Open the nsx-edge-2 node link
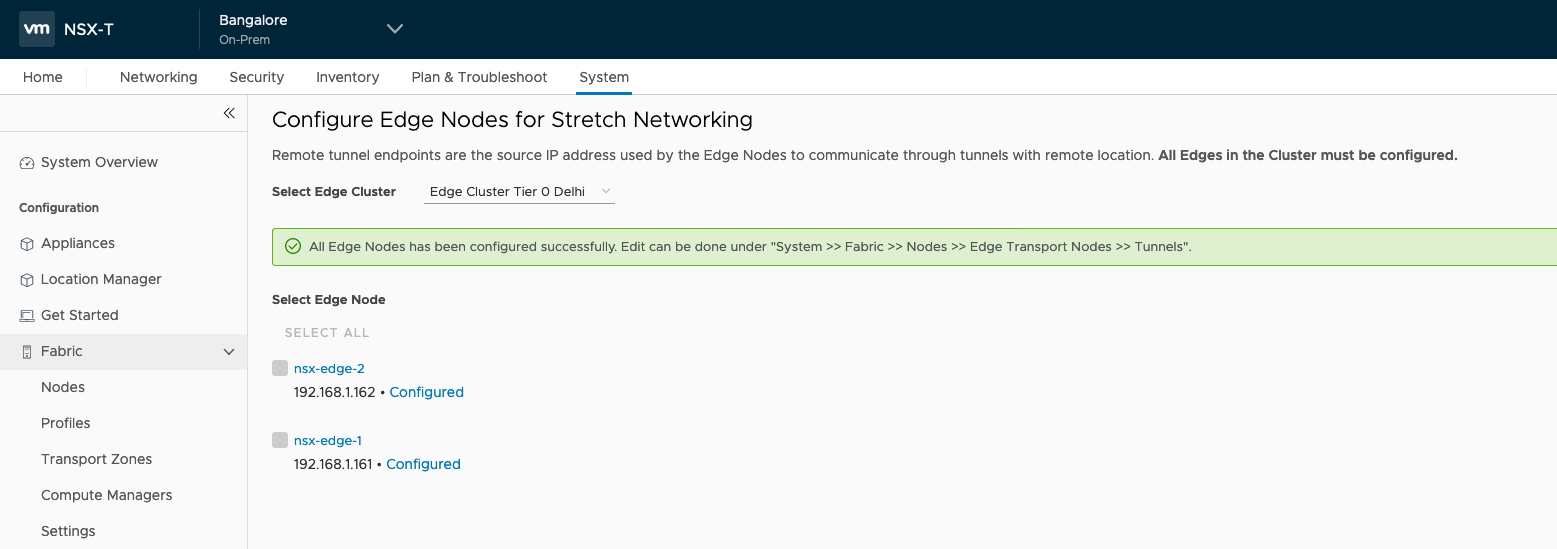 coord(329,368)
